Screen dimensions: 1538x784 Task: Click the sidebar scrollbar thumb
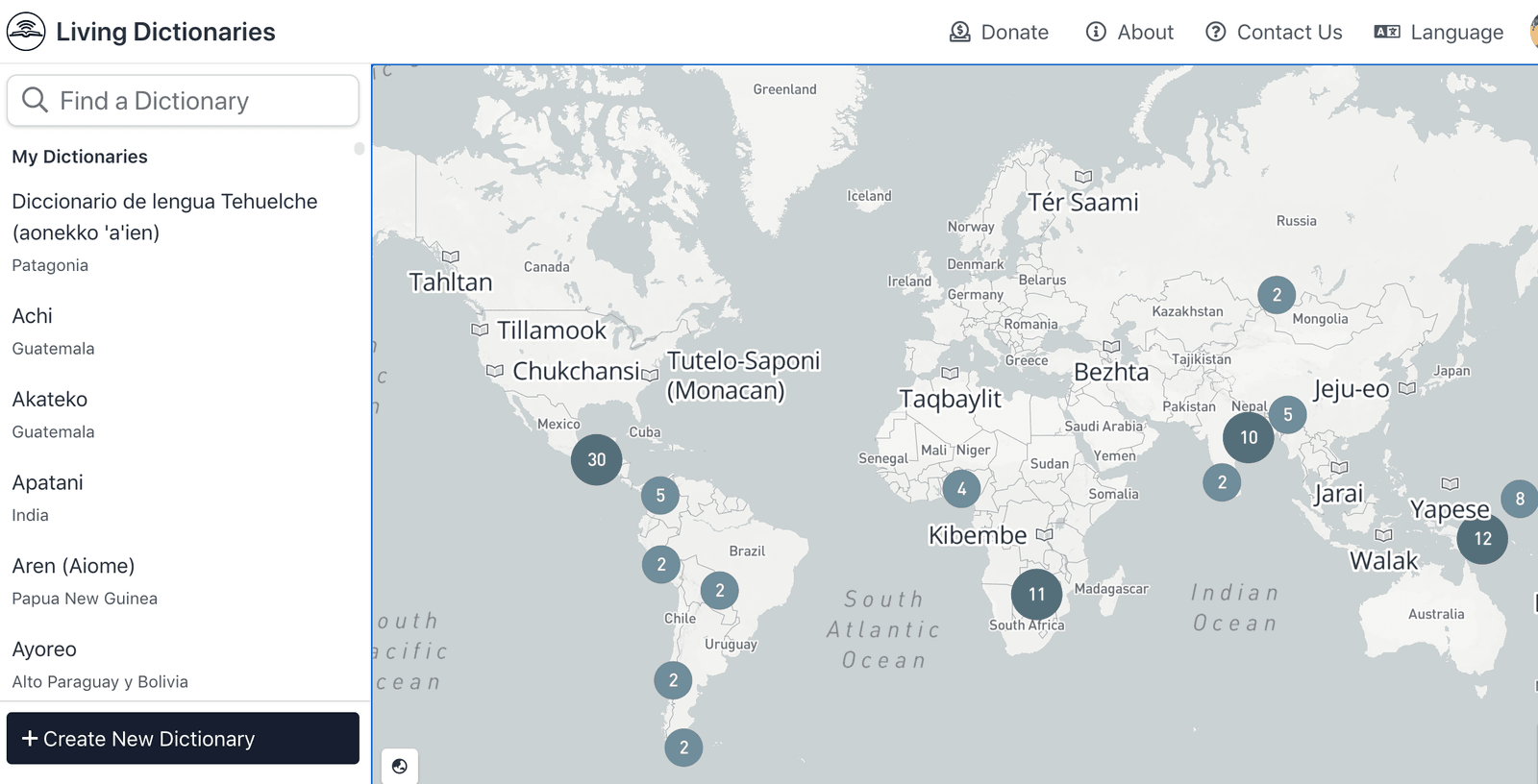point(360,148)
